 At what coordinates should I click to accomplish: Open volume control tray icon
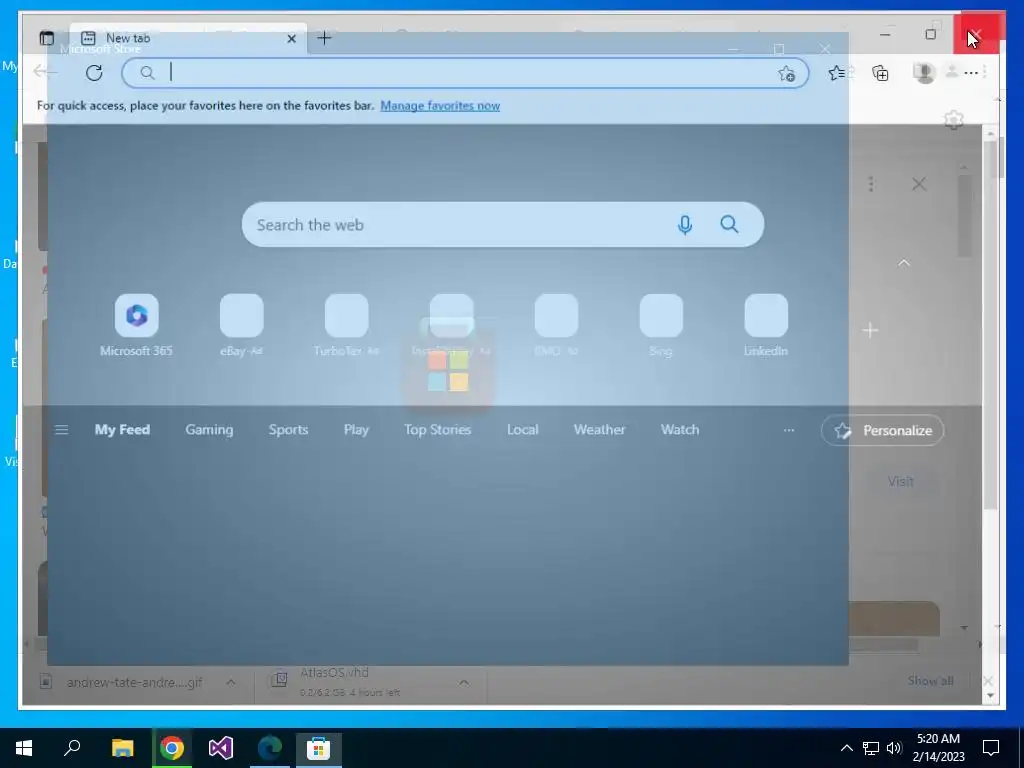(x=894, y=748)
